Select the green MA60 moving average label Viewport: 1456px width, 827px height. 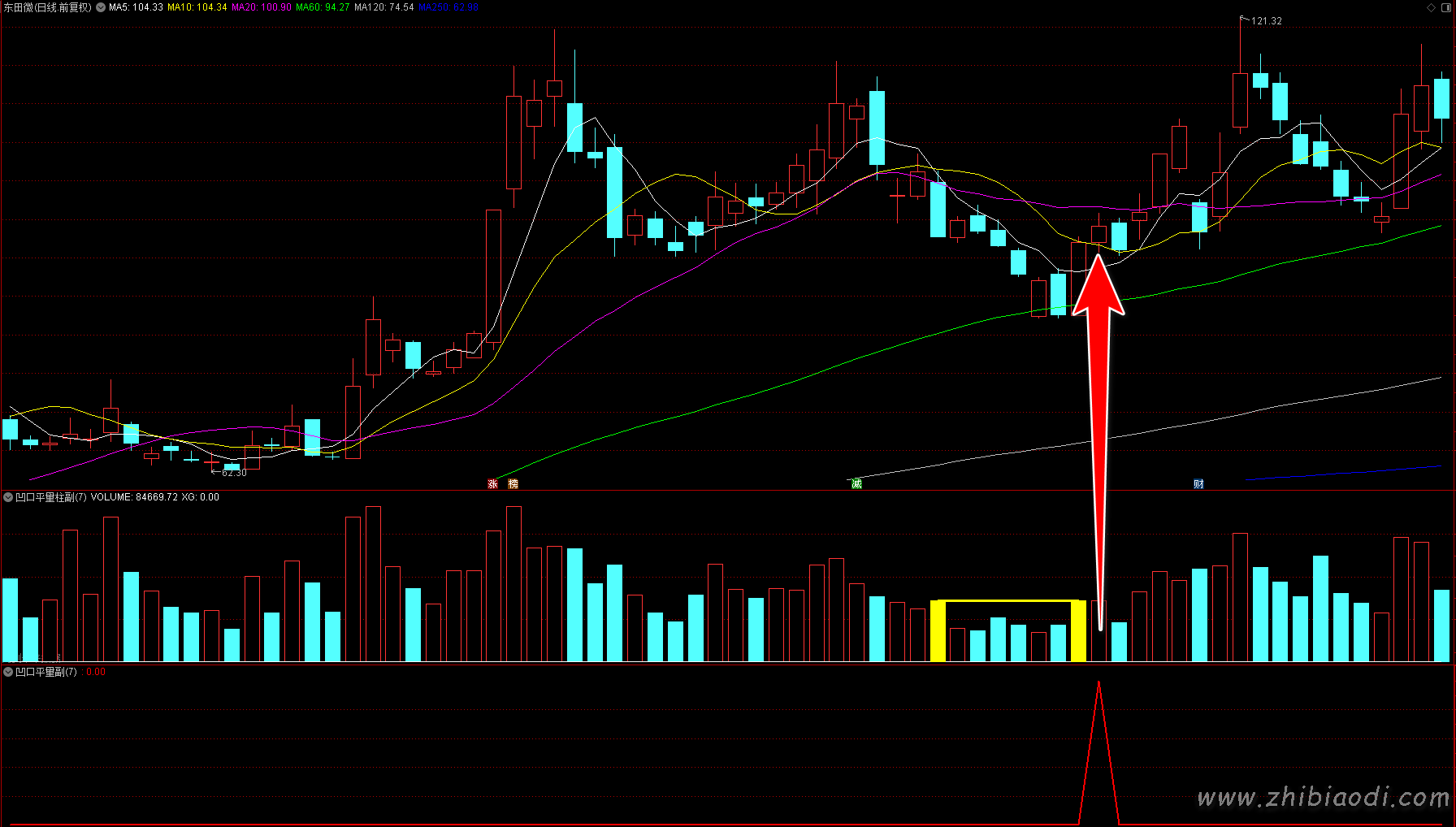[x=322, y=7]
